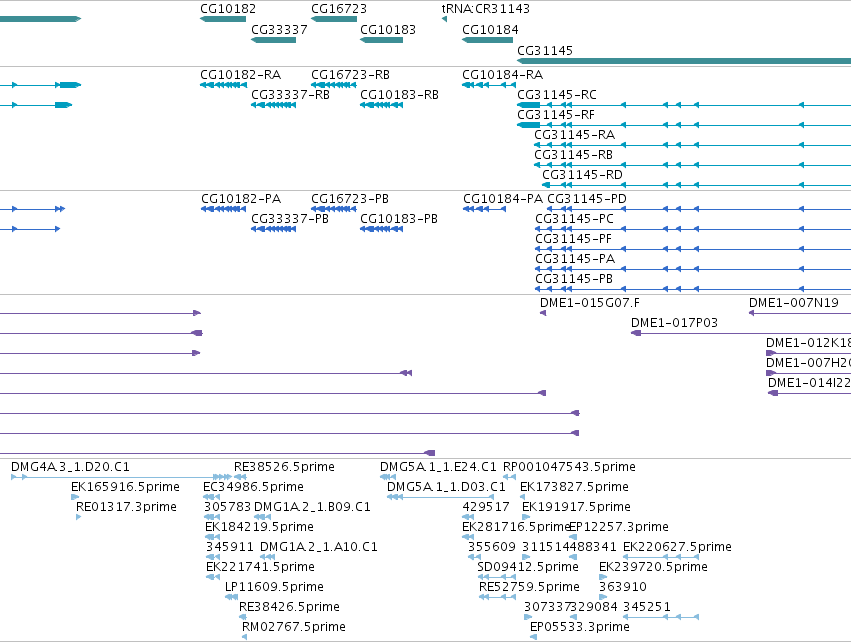Click the CG31145-PD label

click(587, 199)
